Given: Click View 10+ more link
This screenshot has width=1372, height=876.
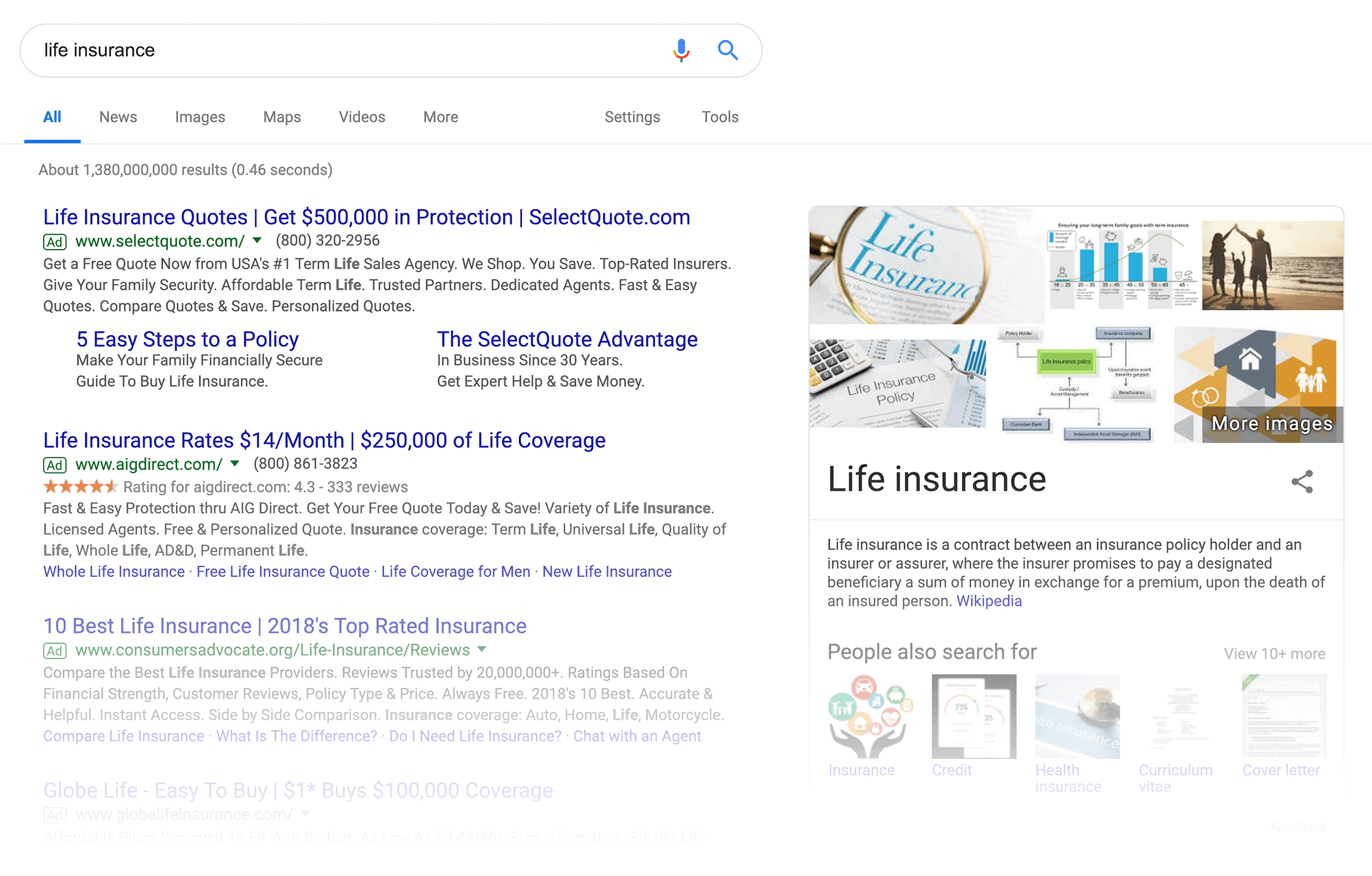Looking at the screenshot, I should tap(1274, 653).
